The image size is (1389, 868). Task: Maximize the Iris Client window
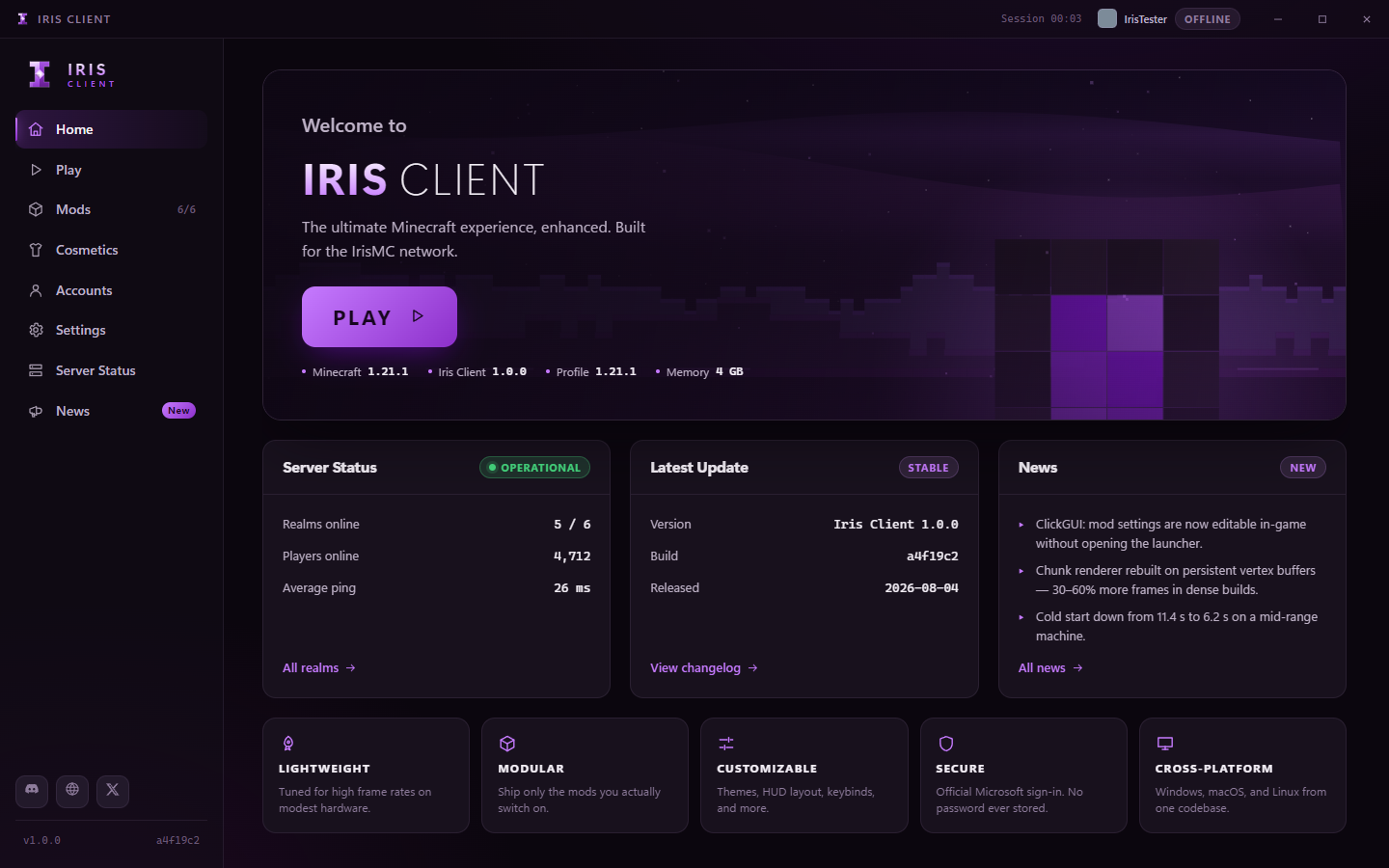point(1322,19)
